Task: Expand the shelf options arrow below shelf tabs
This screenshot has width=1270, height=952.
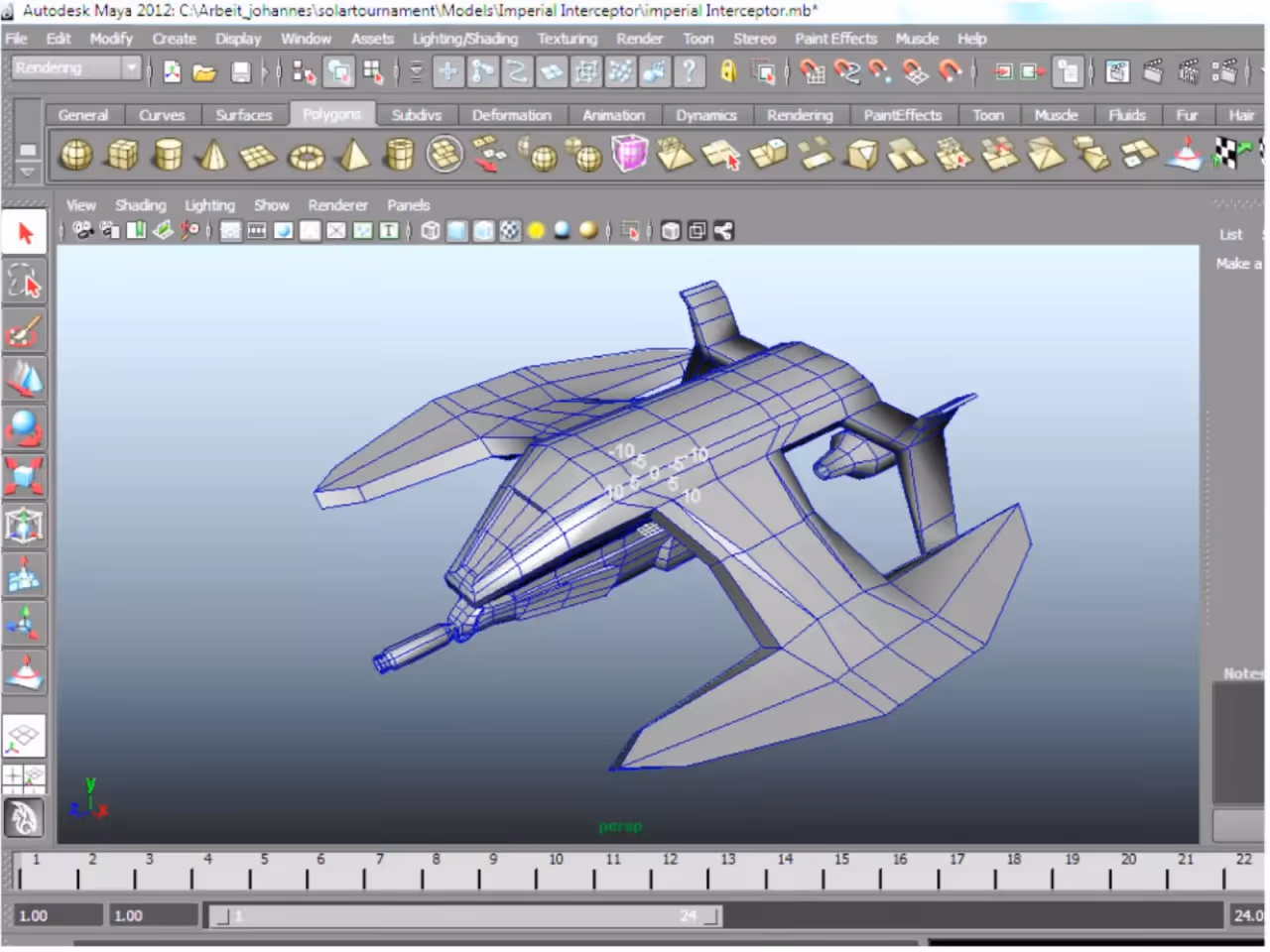Action: click(x=27, y=171)
